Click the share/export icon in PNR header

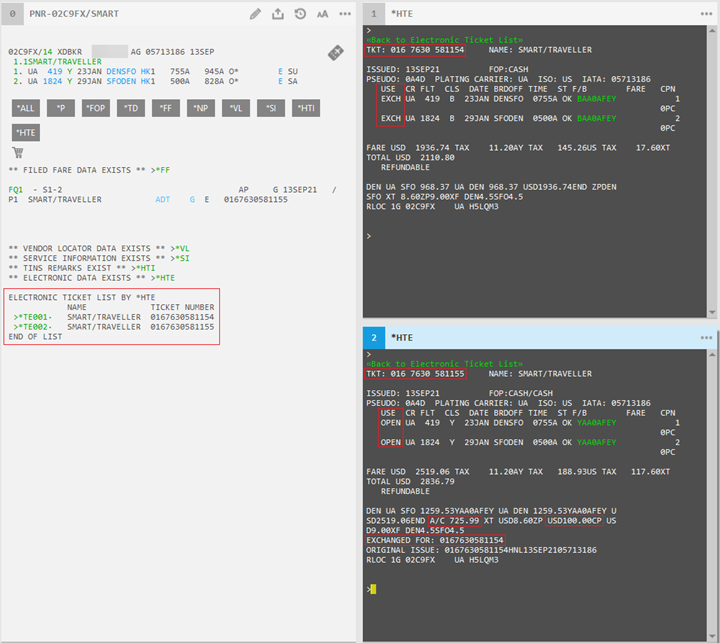coord(277,14)
